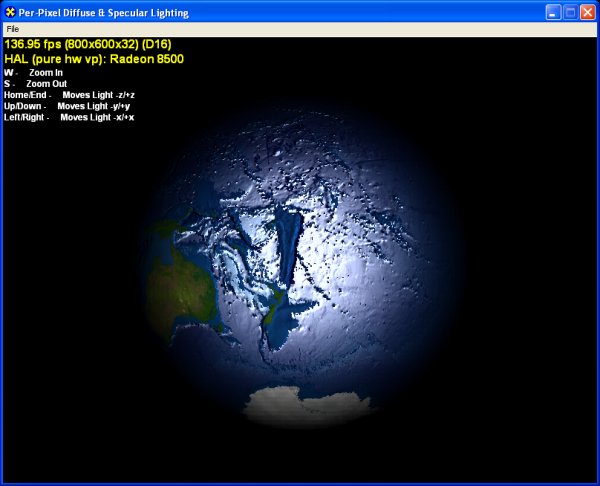600x486 pixels.
Task: Click the 'Up/Down - Moves Light -y/+y' line
Action: coord(67,106)
